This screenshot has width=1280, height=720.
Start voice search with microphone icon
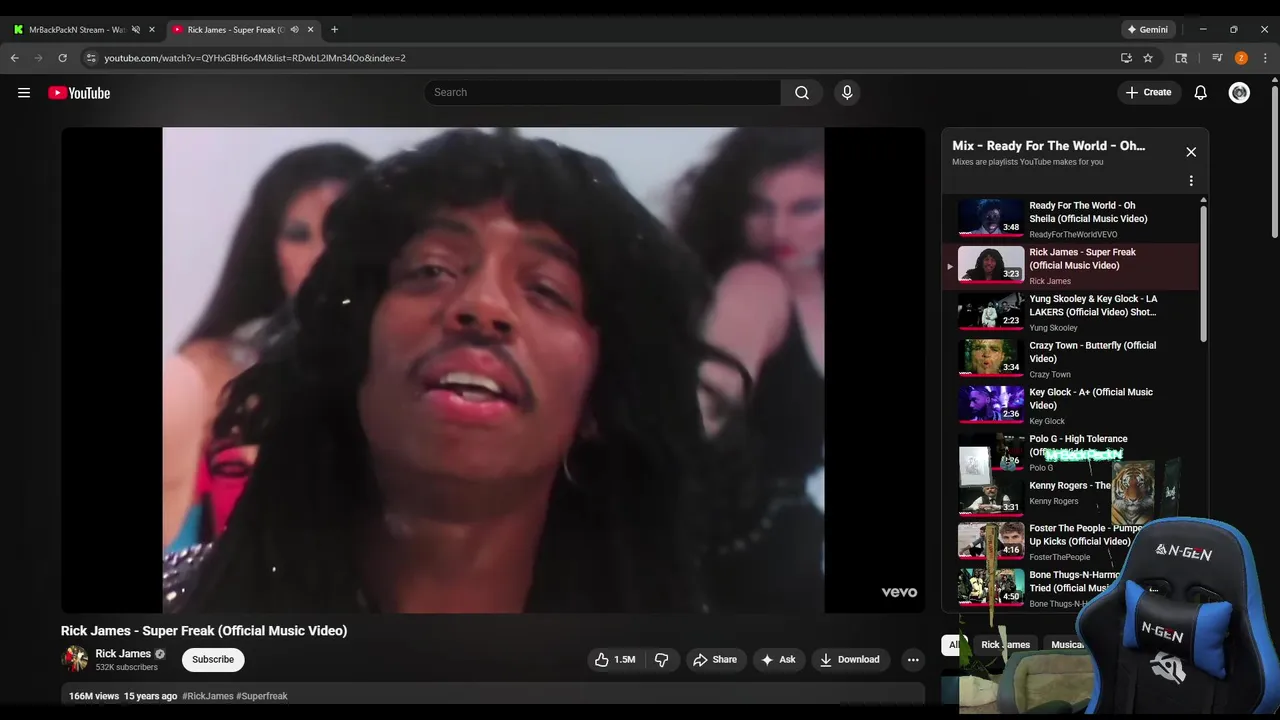coord(847,93)
